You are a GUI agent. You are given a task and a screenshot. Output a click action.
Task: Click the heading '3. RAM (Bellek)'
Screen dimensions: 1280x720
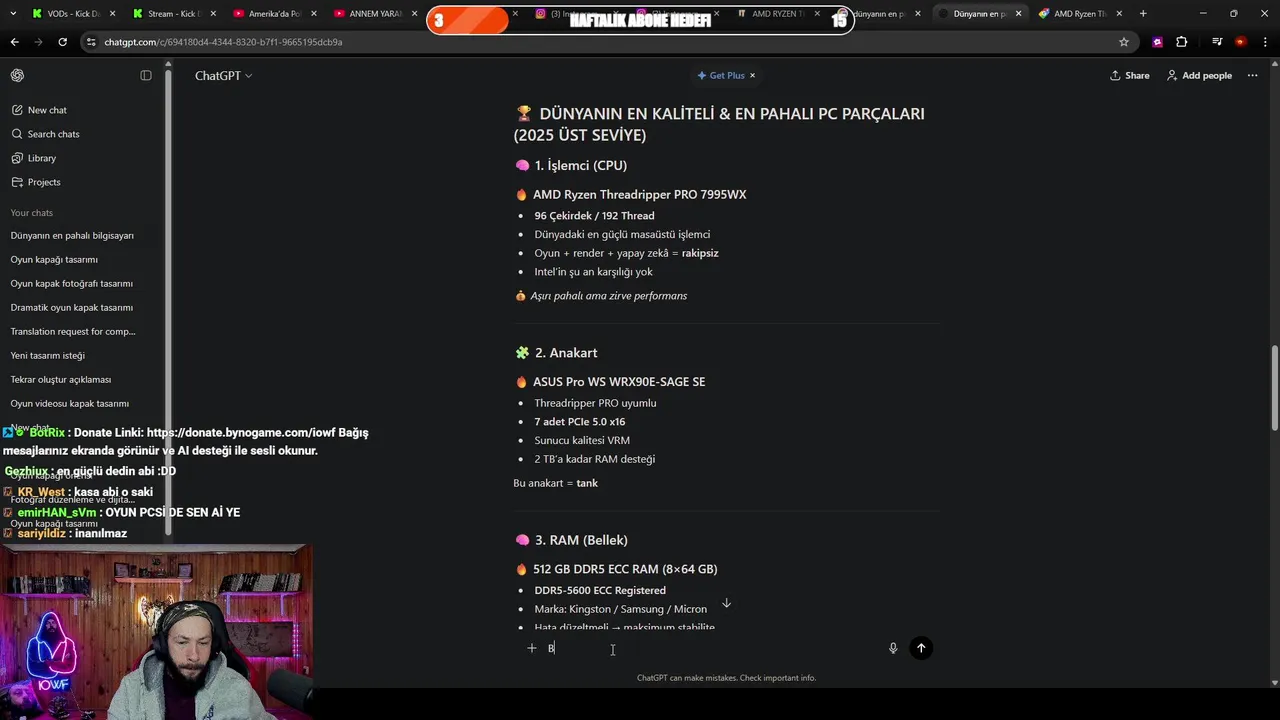click(581, 540)
